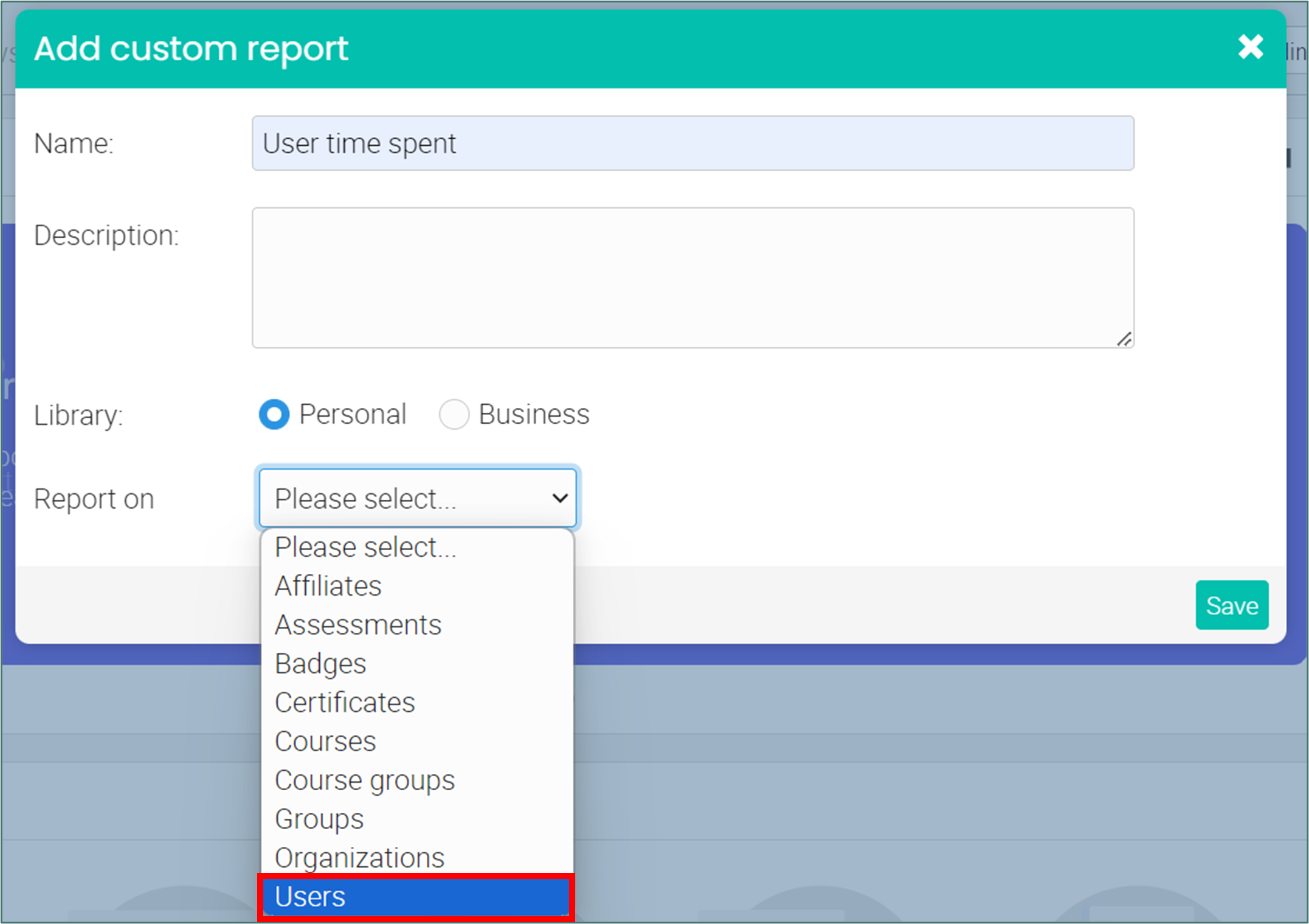This screenshot has width=1309, height=924.
Task: Close the Add custom report dialog
Action: click(x=1250, y=47)
